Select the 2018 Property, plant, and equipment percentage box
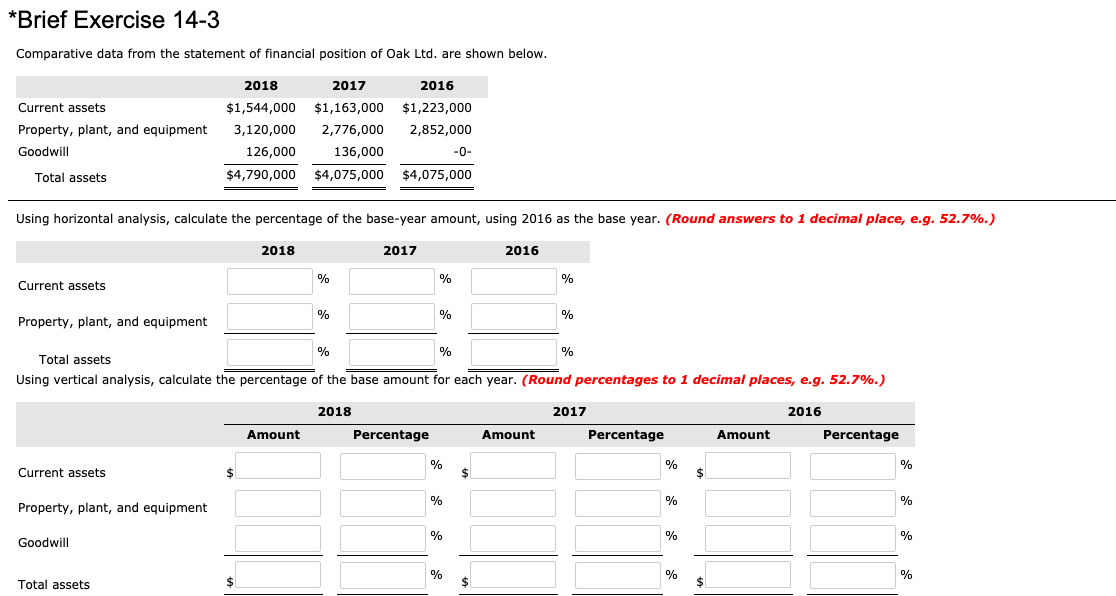Screen dimensions: 1116x596 coord(269,316)
